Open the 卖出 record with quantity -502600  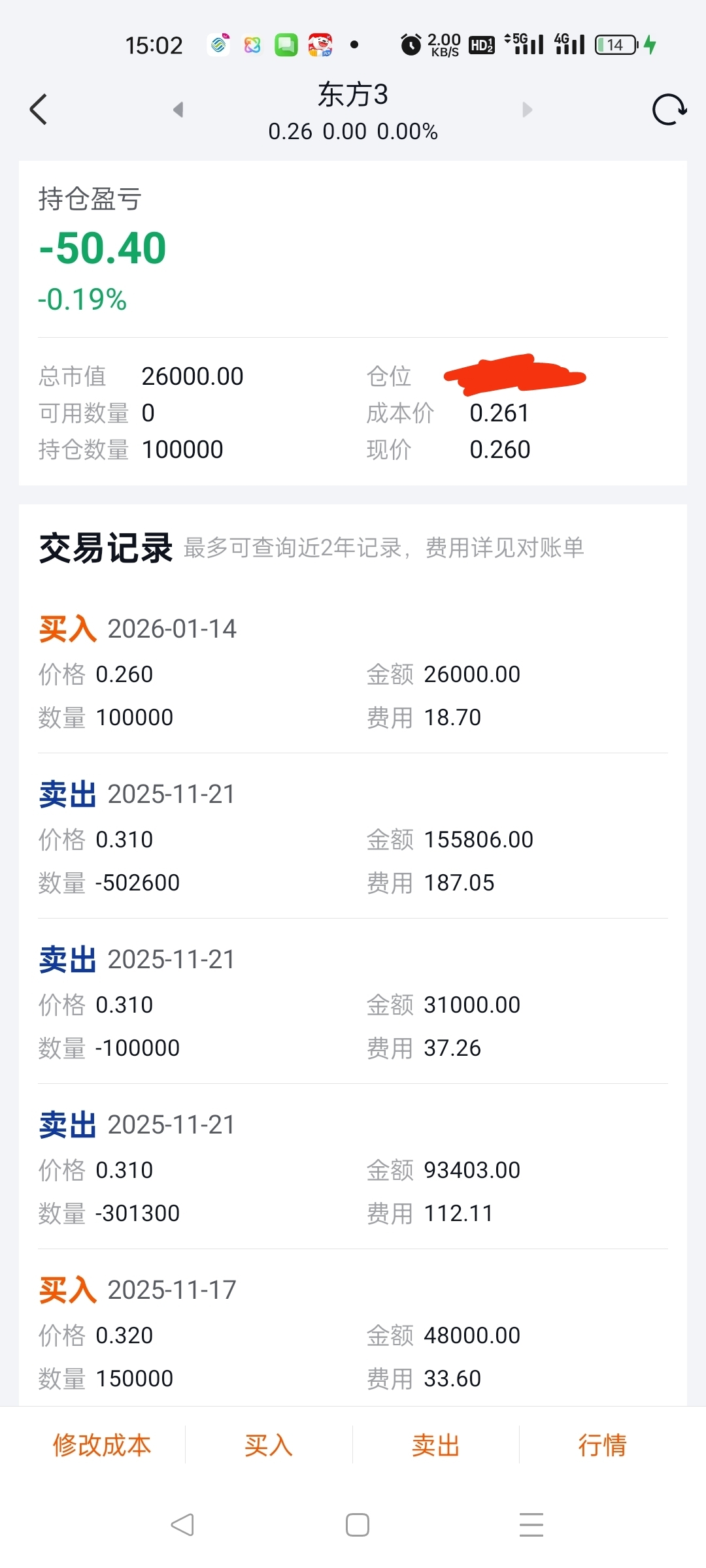[x=353, y=838]
